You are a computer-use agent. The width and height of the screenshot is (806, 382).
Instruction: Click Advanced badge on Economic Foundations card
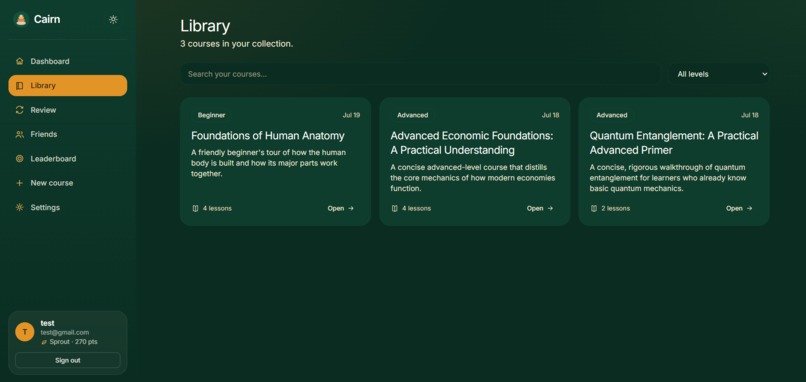click(x=412, y=115)
